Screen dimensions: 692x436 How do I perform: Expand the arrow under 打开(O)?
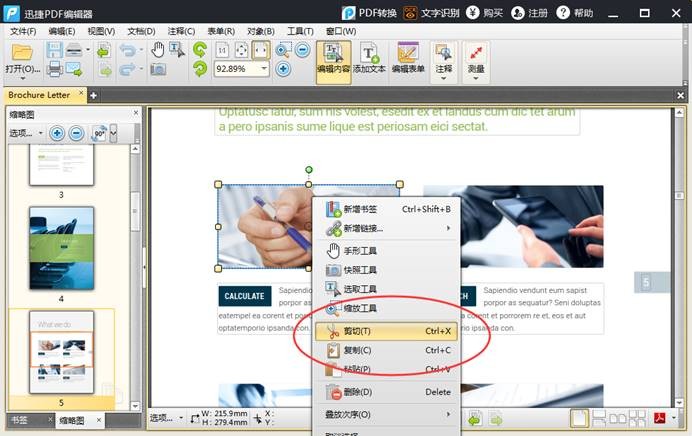[x=23, y=79]
